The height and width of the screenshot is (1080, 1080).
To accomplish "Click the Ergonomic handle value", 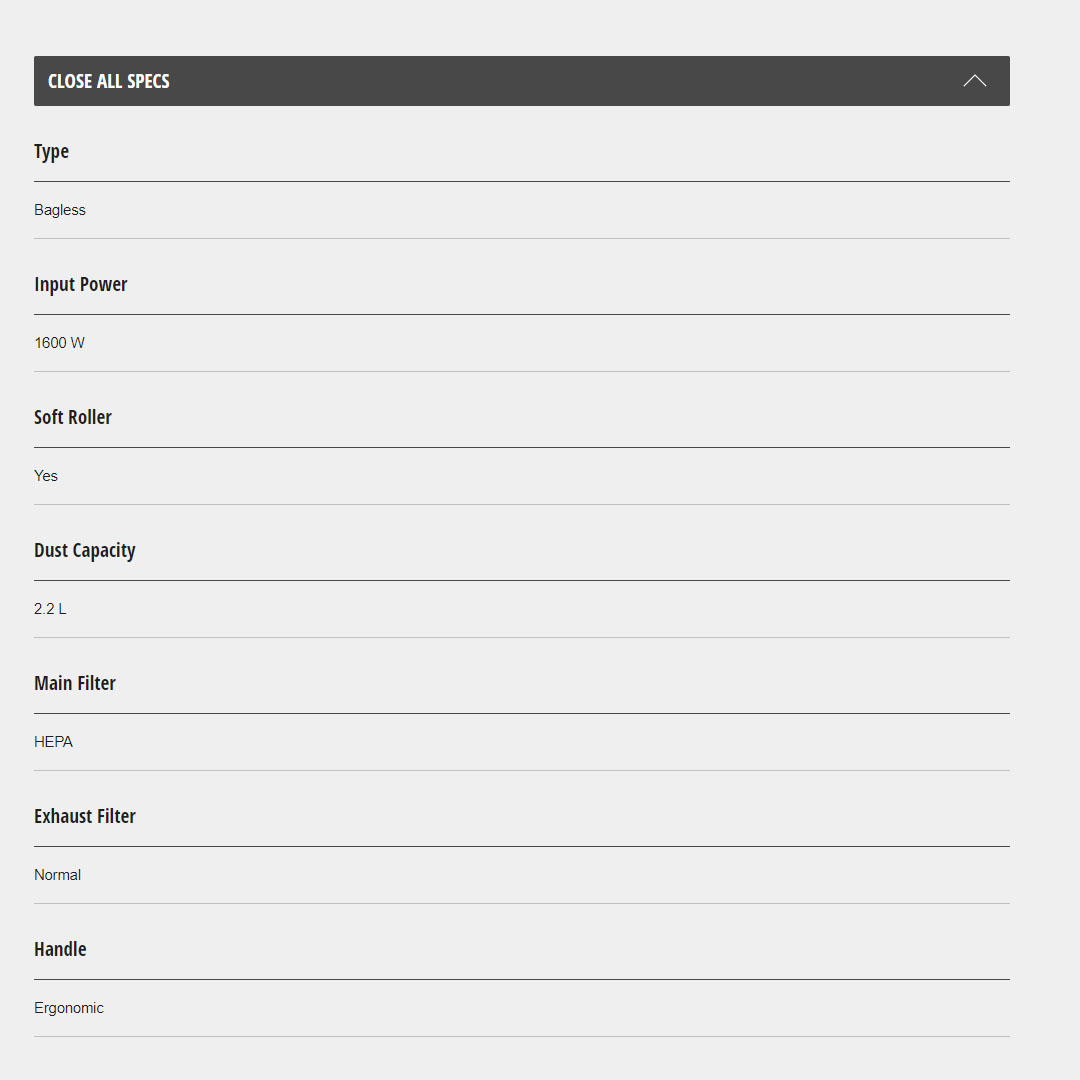I will (69, 1008).
